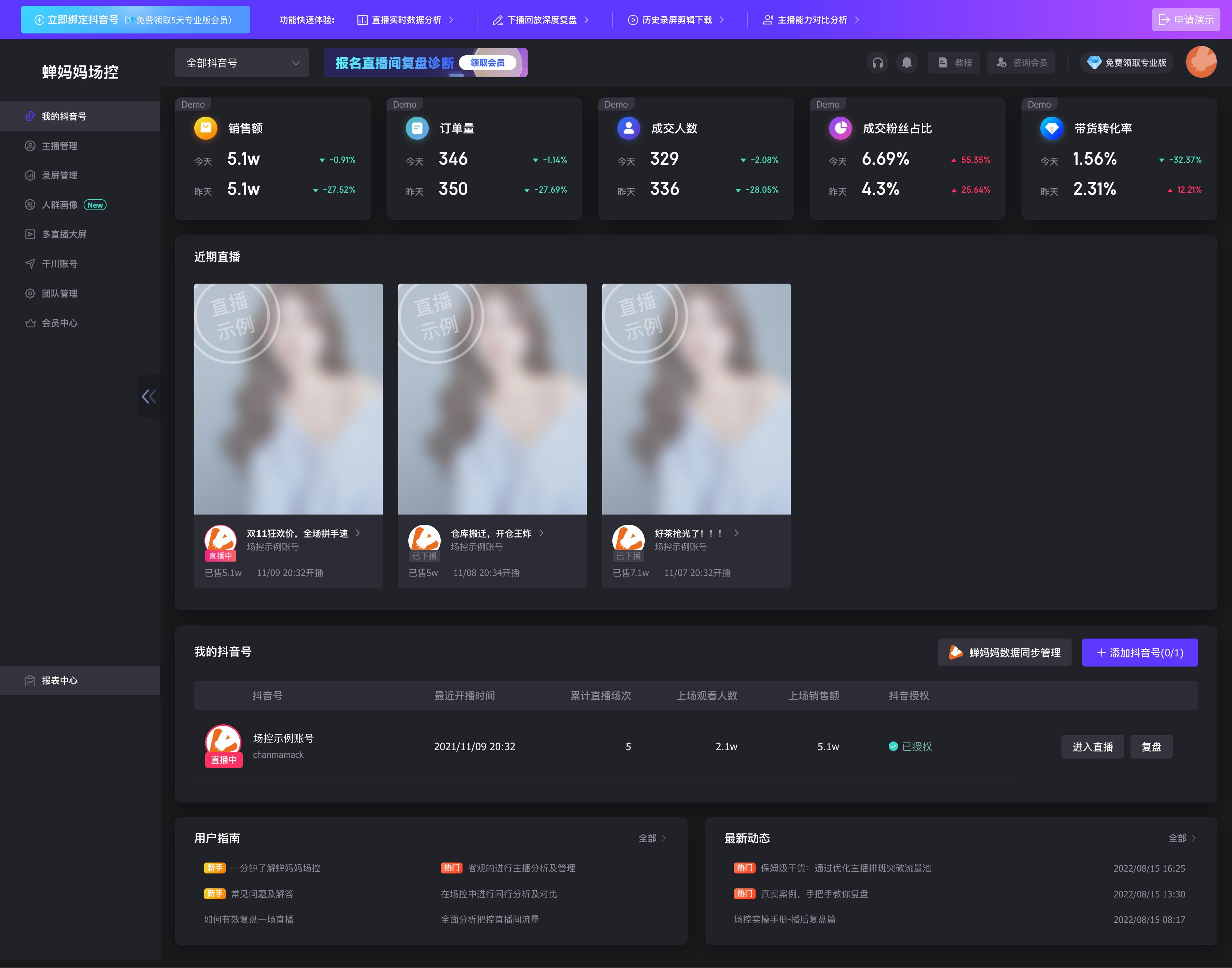1232x968 pixels.
Task: Go to 人群画像 sidebar item
Action: pyautogui.click(x=60, y=205)
